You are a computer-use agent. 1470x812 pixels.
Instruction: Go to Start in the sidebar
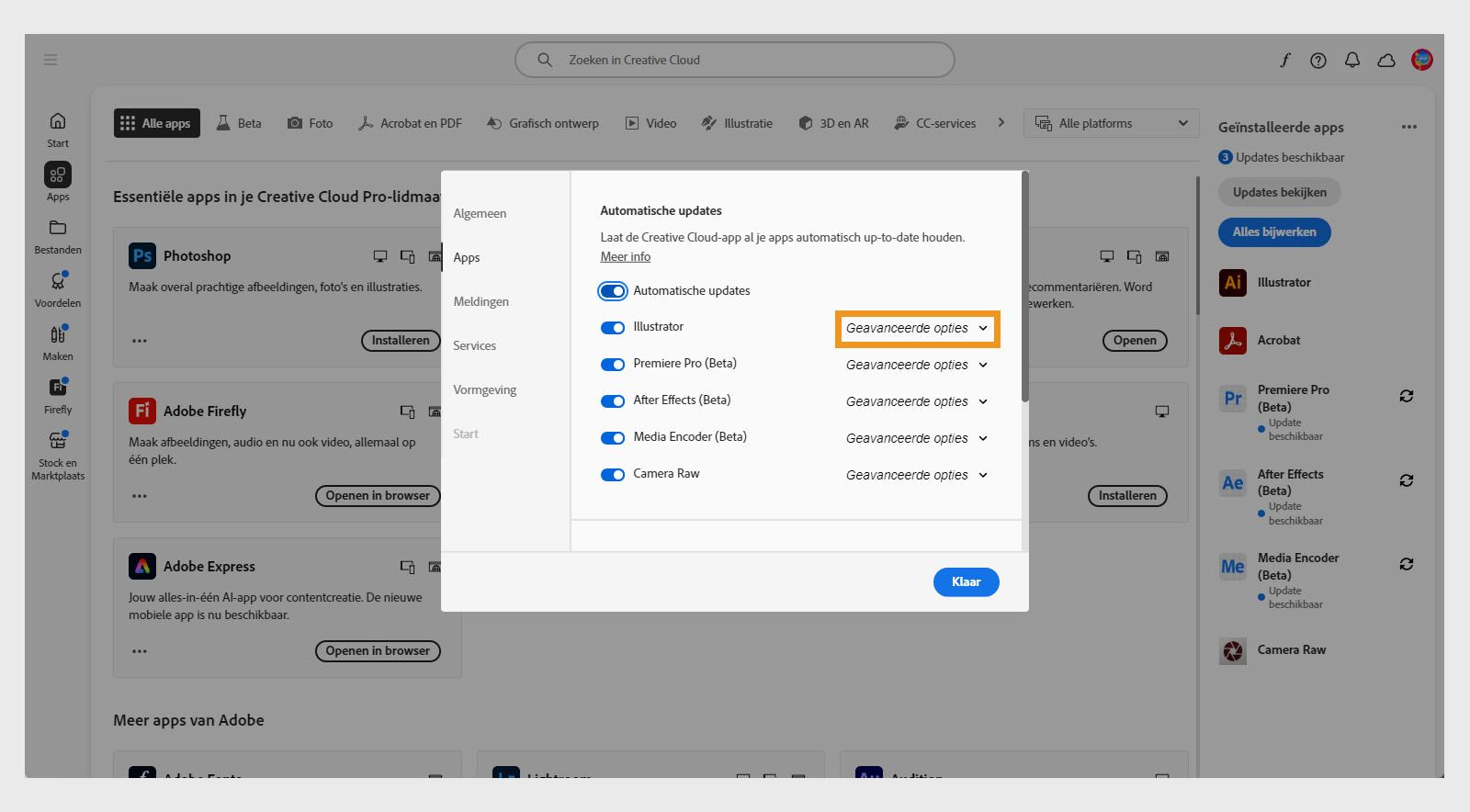click(x=58, y=130)
